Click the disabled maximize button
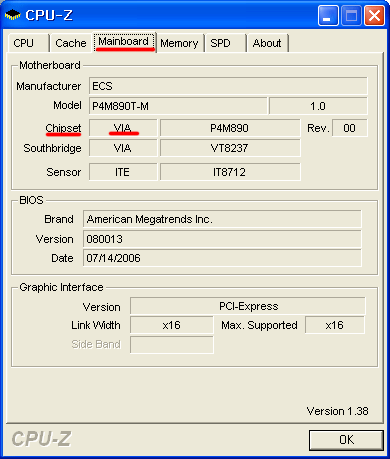The image size is (390, 459). click(x=351, y=15)
